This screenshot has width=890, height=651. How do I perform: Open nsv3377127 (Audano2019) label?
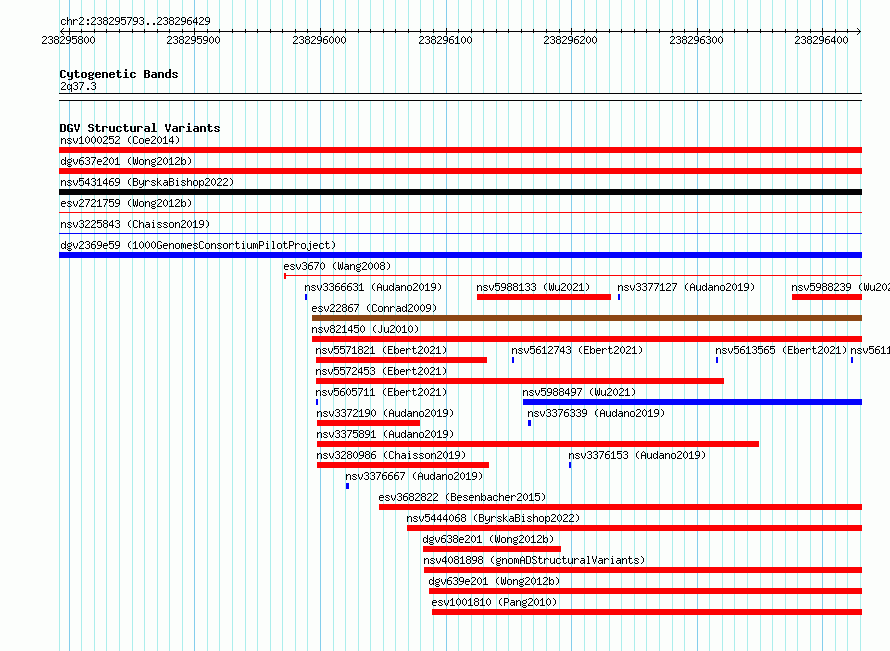click(x=686, y=287)
